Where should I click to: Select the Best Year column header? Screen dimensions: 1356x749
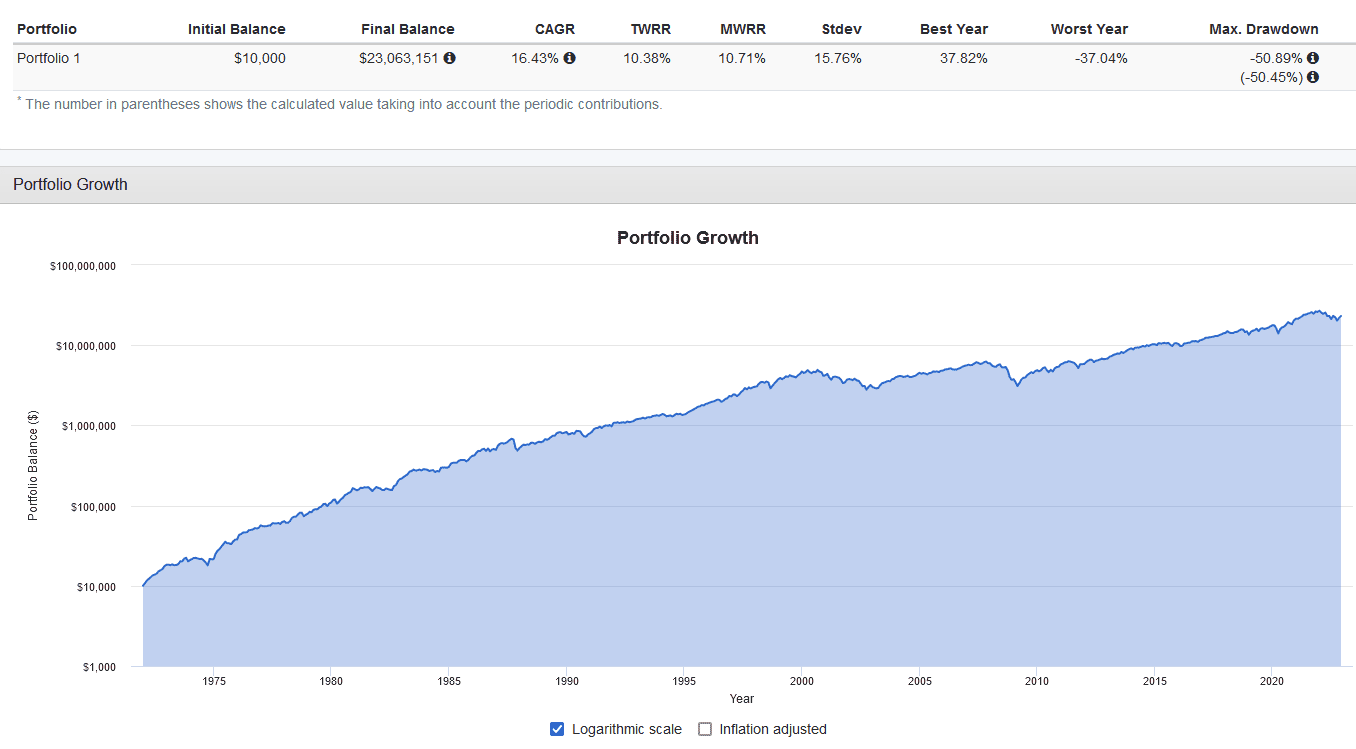point(953,29)
